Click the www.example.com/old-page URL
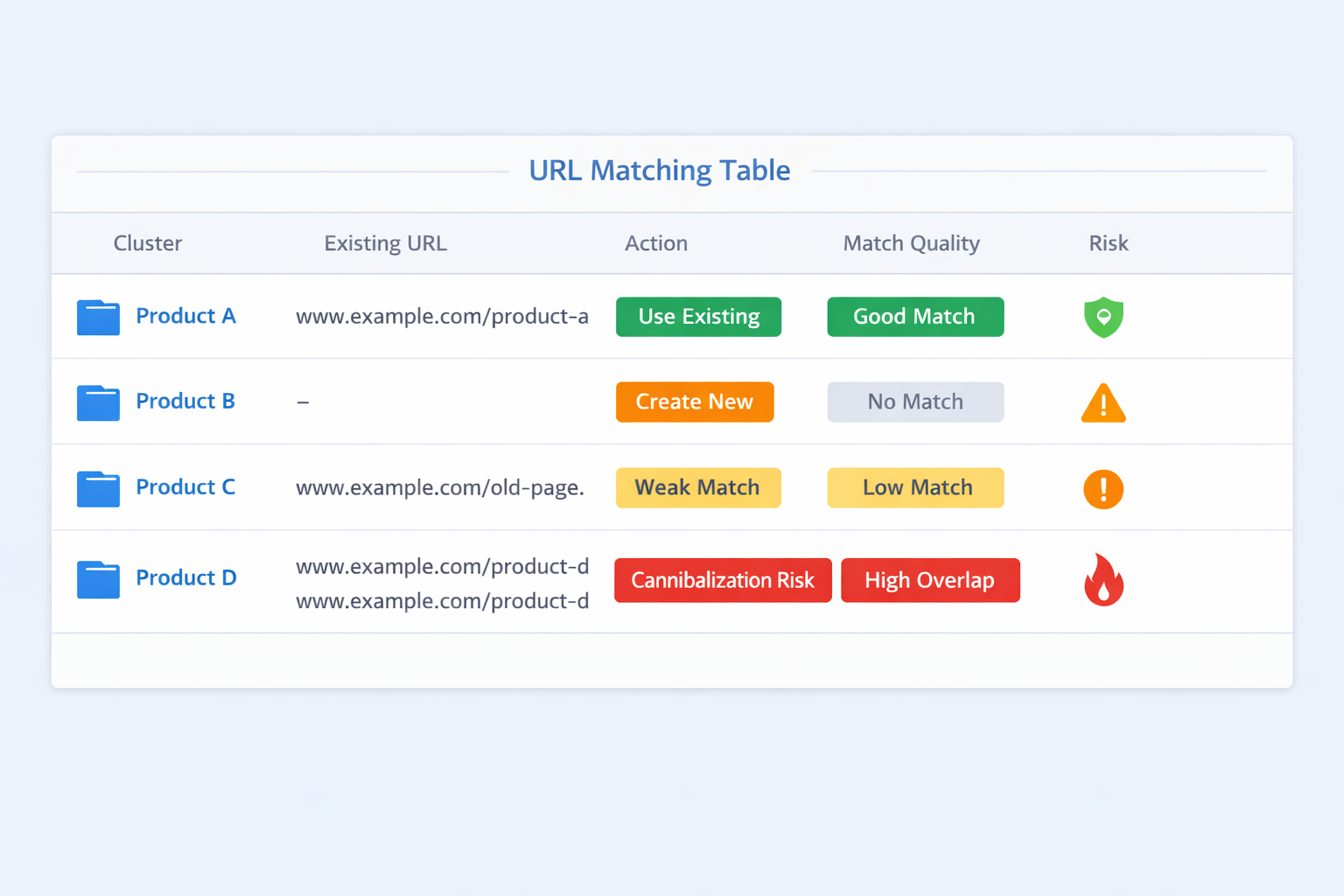Viewport: 1344px width, 896px height. point(439,487)
